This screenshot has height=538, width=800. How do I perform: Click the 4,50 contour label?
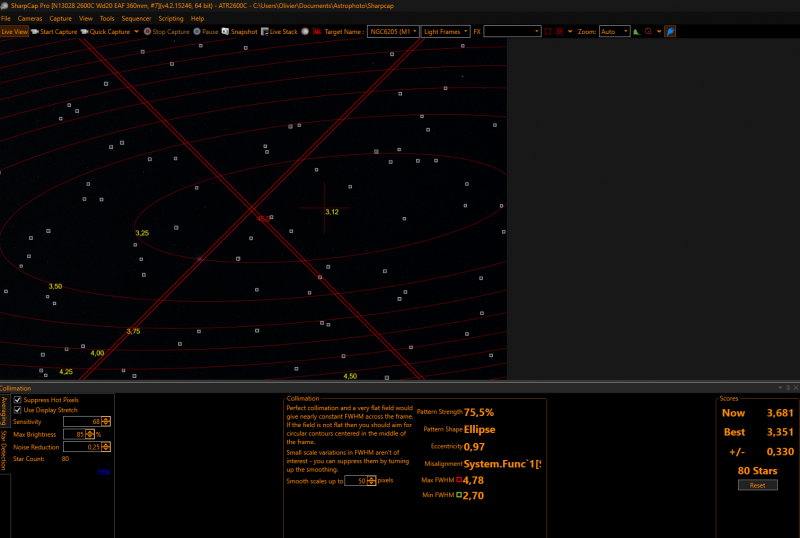coord(350,376)
